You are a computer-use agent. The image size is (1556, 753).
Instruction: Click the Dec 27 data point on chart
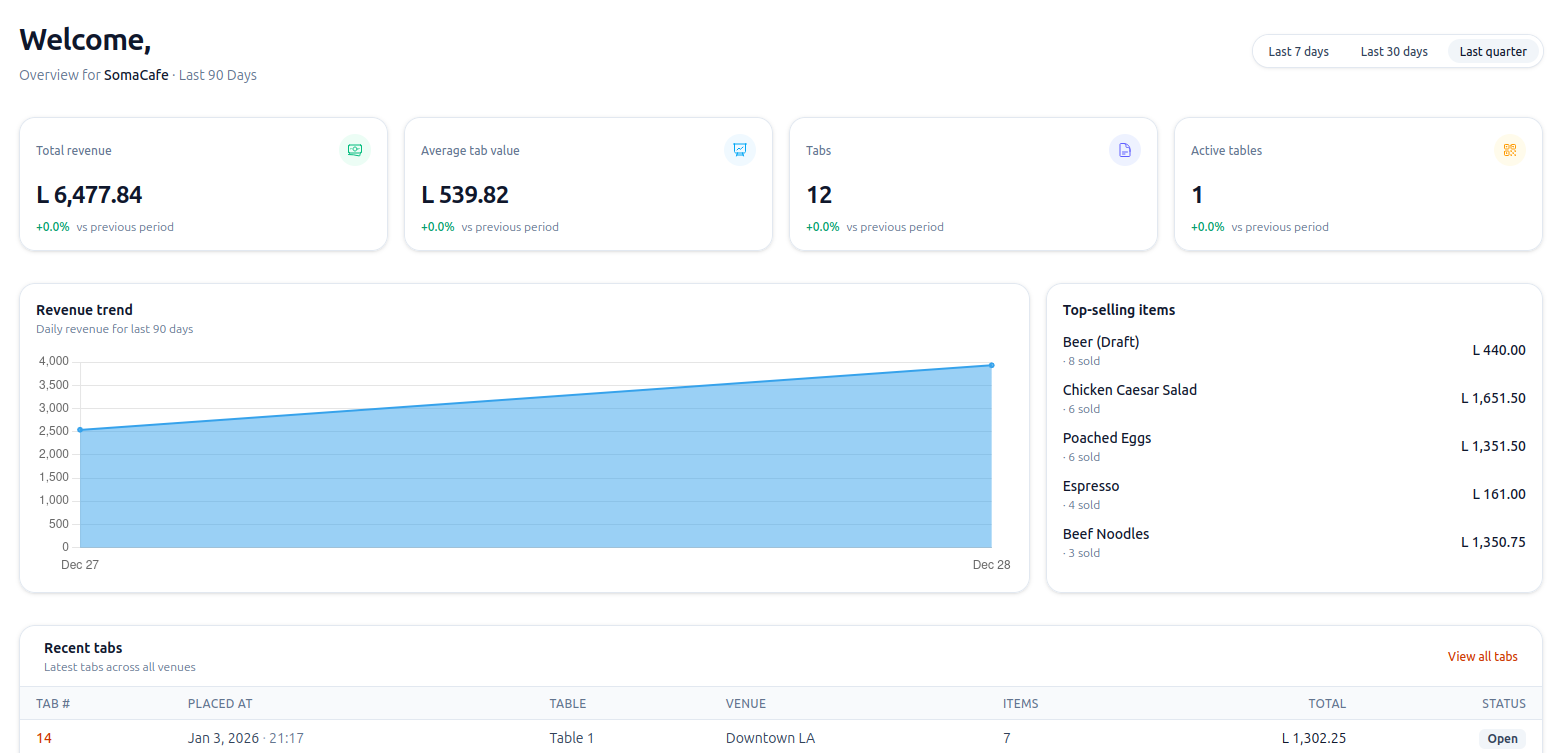point(80,430)
